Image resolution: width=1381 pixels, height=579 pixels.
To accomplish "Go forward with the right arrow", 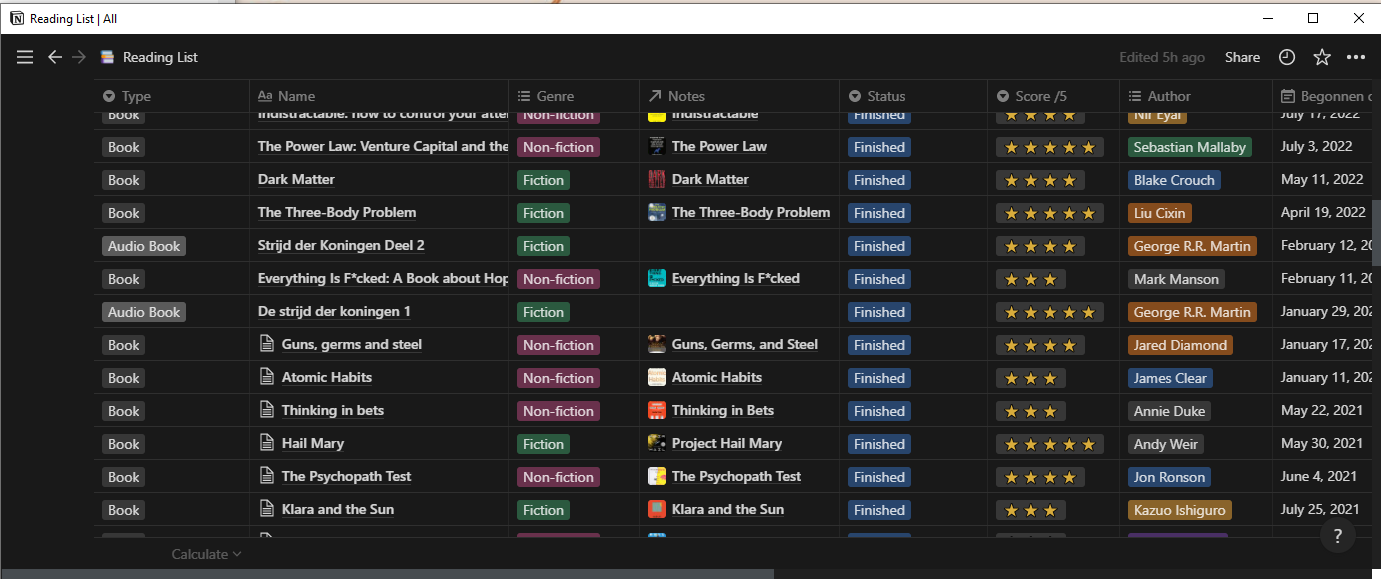I will coord(79,57).
